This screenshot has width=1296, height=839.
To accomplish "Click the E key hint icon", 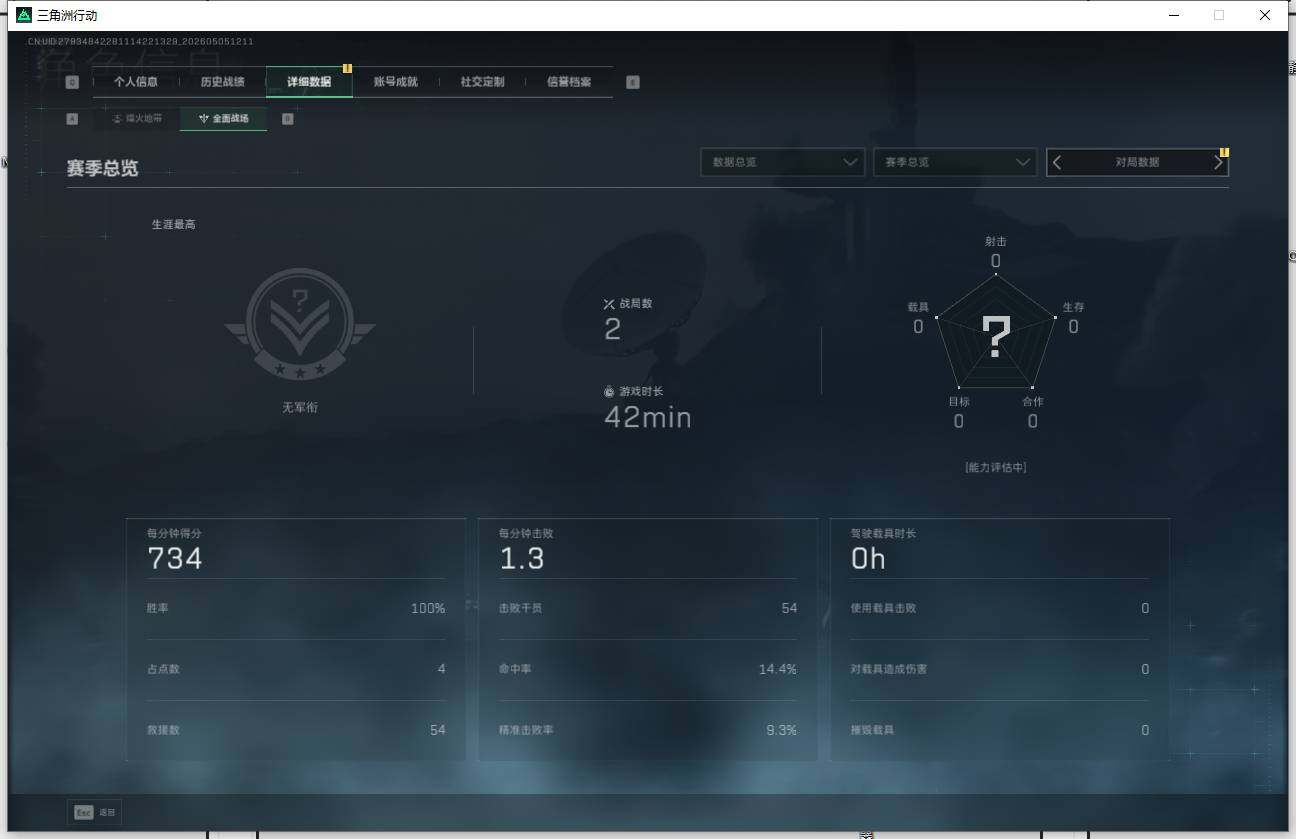I will (633, 82).
